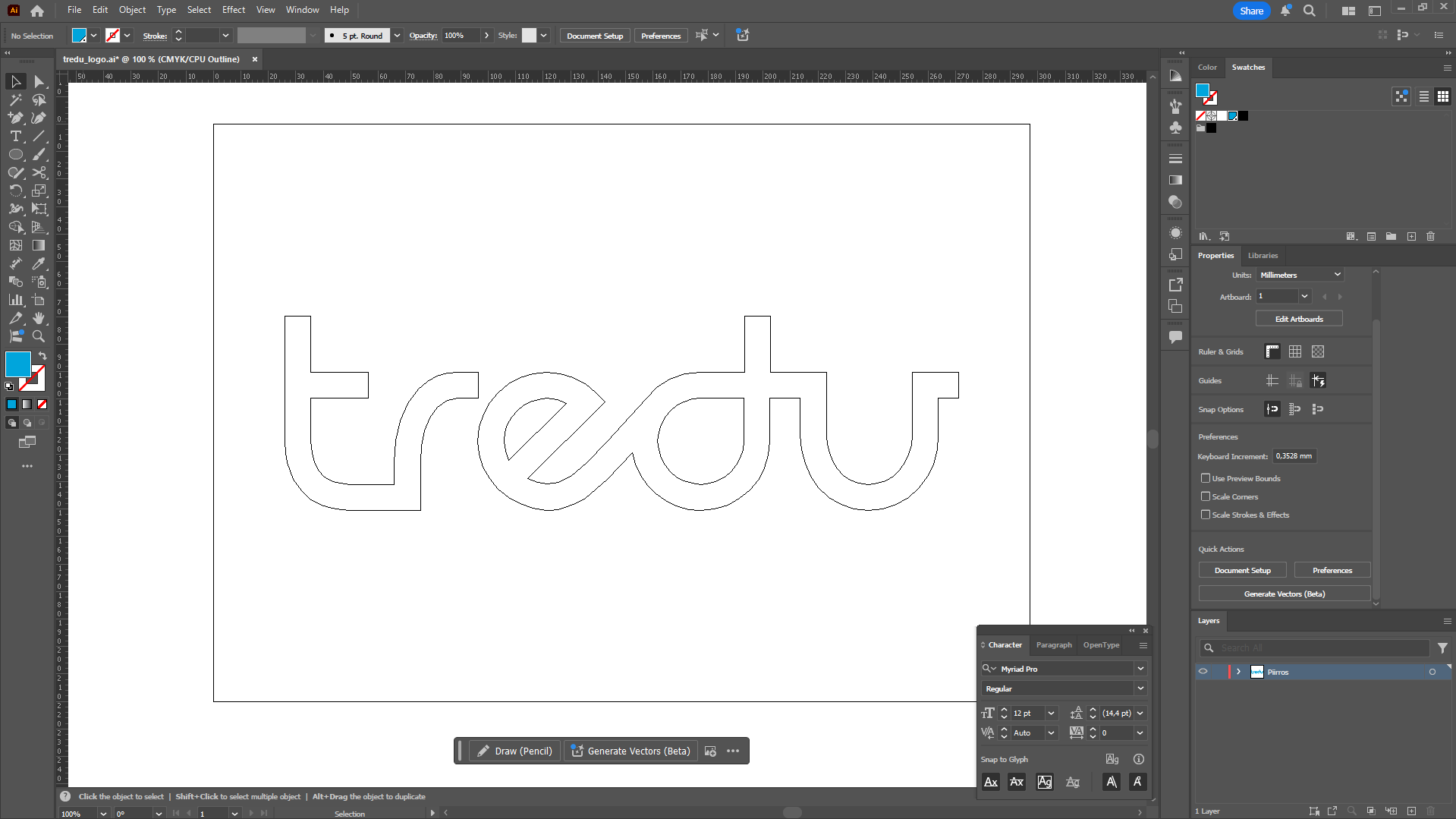Select the Type tool
Screen dimensions: 1456x819
coord(16,136)
